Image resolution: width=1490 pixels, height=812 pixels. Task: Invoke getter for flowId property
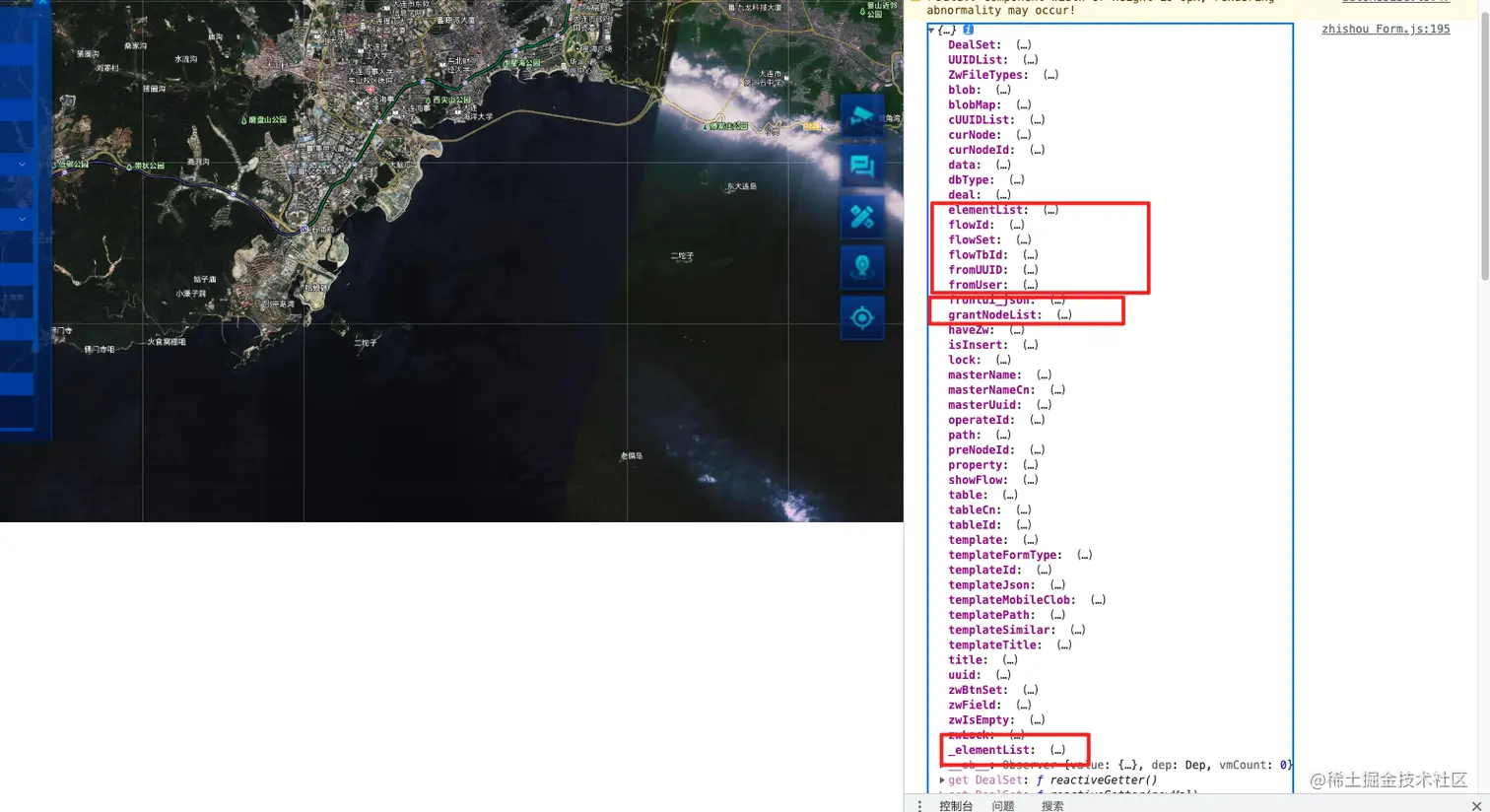click(1017, 225)
